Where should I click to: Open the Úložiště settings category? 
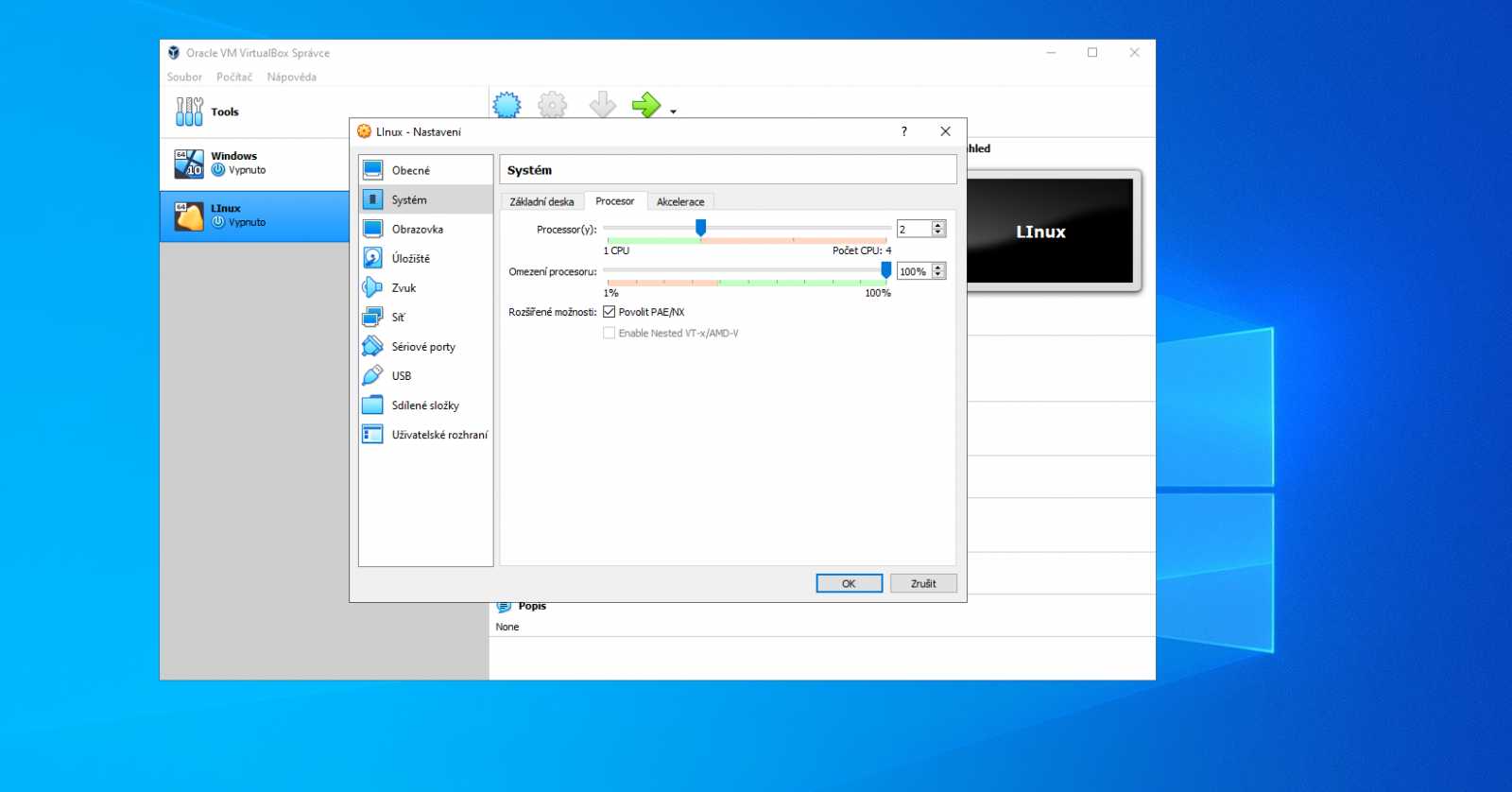(426, 258)
